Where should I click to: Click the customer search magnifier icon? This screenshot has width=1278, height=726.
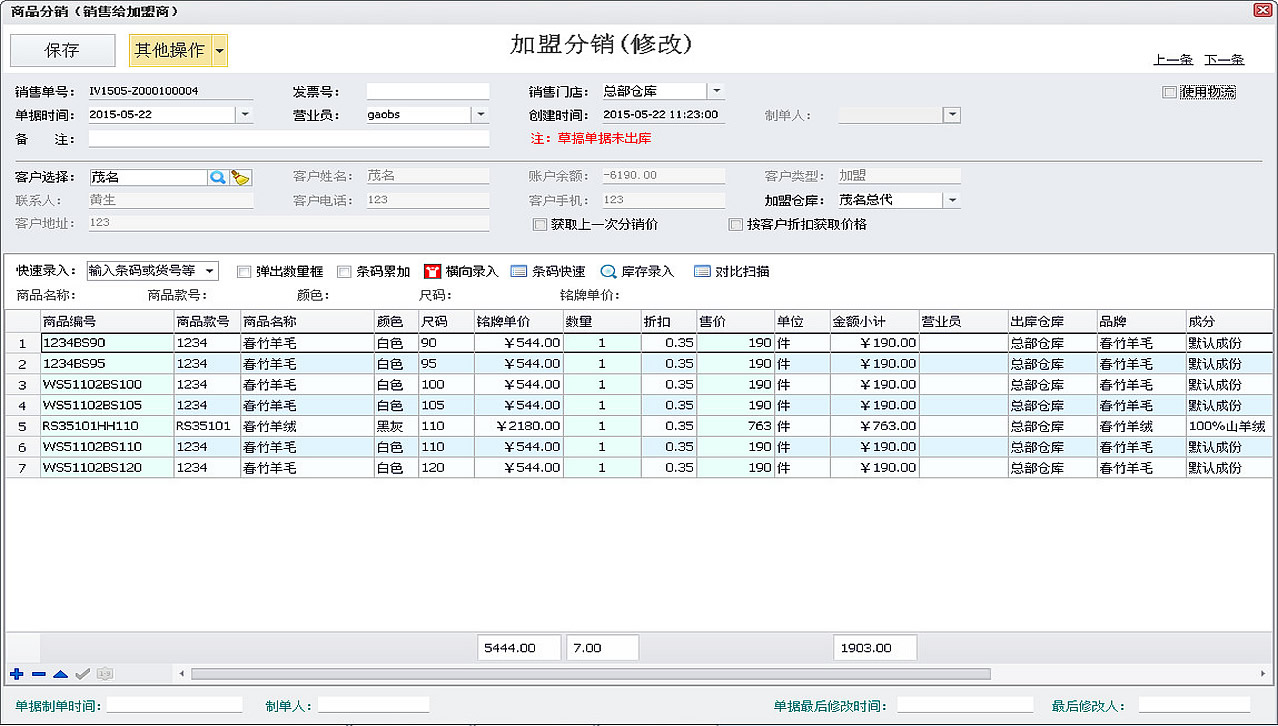[217, 177]
